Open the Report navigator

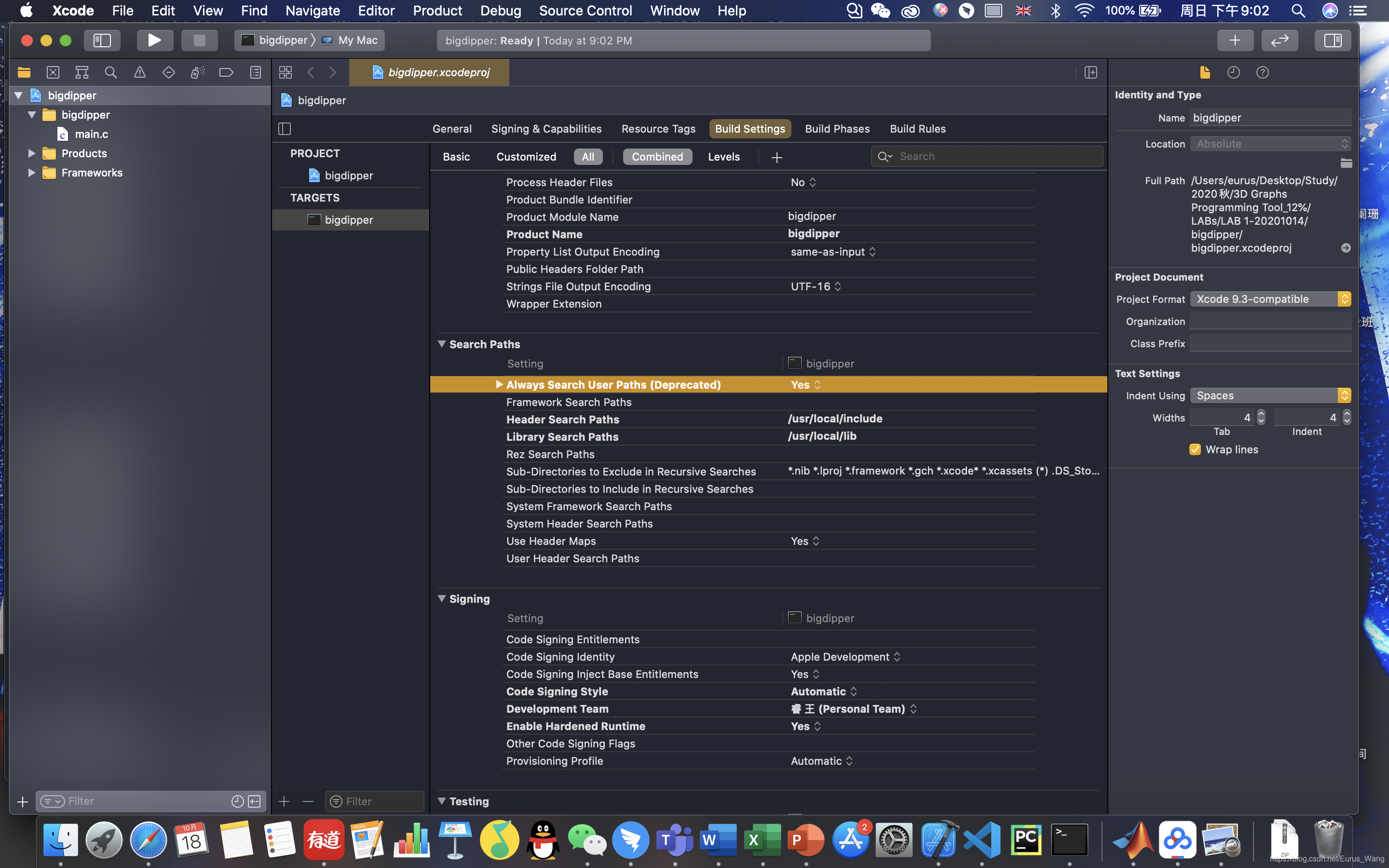(x=256, y=72)
